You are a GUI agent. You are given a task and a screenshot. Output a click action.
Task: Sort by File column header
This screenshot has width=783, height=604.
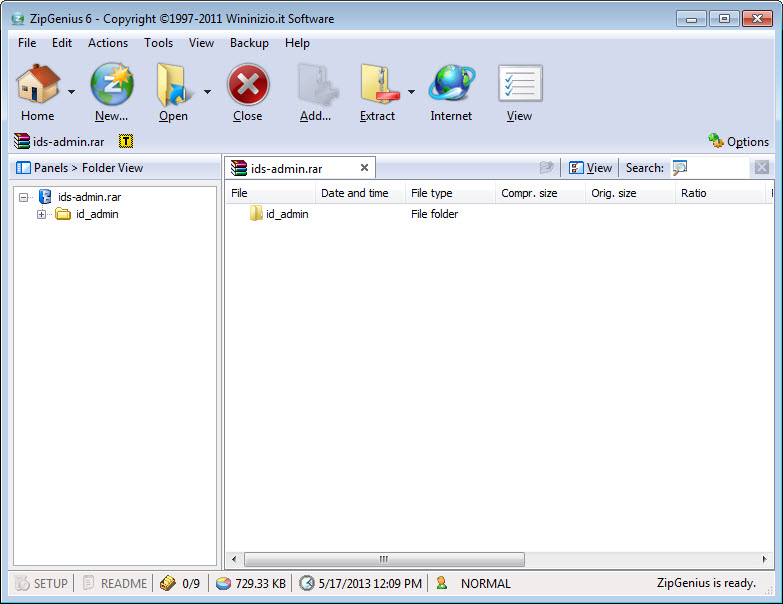click(270, 193)
